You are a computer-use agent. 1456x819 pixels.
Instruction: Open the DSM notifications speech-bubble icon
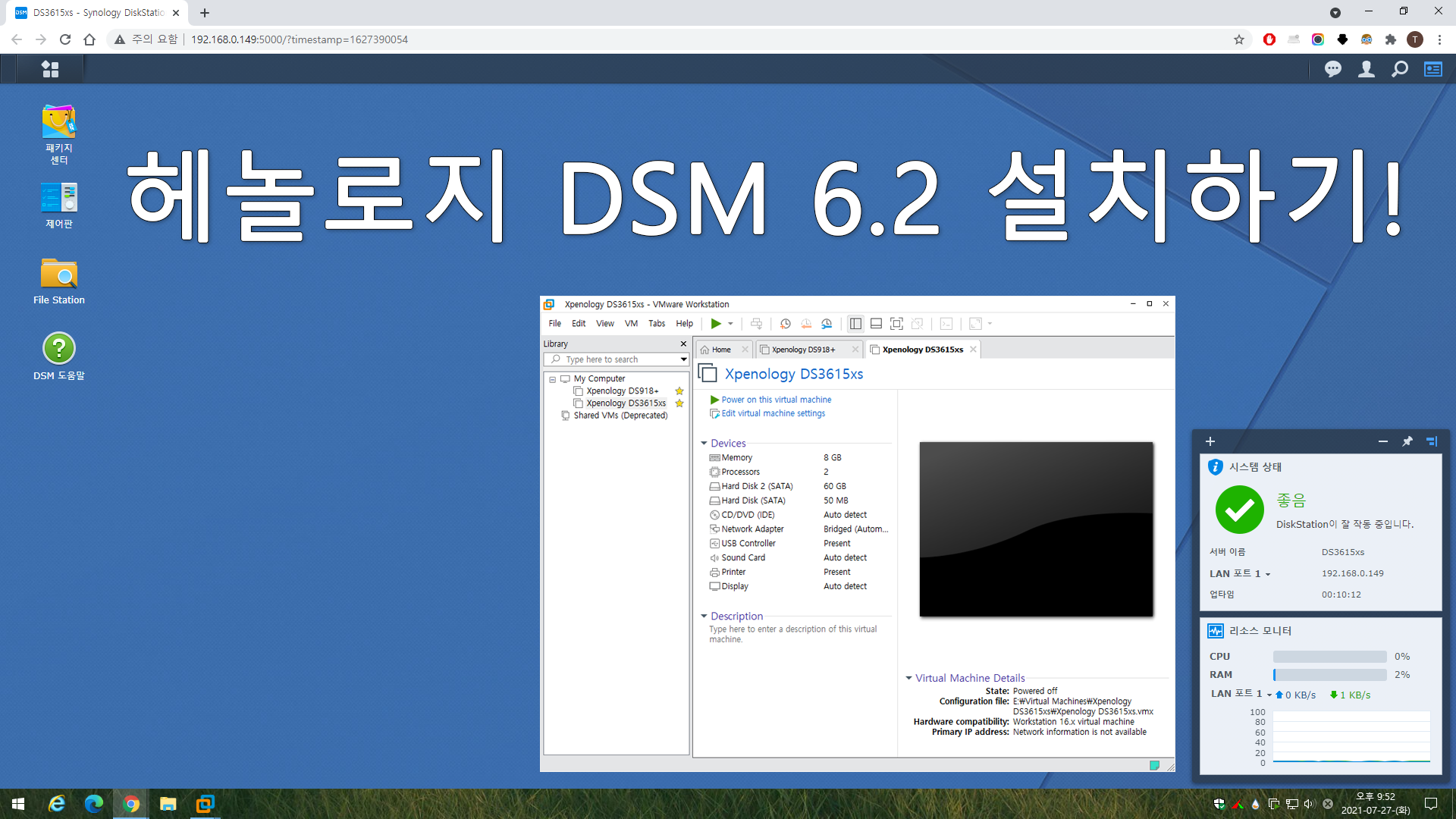(1332, 69)
